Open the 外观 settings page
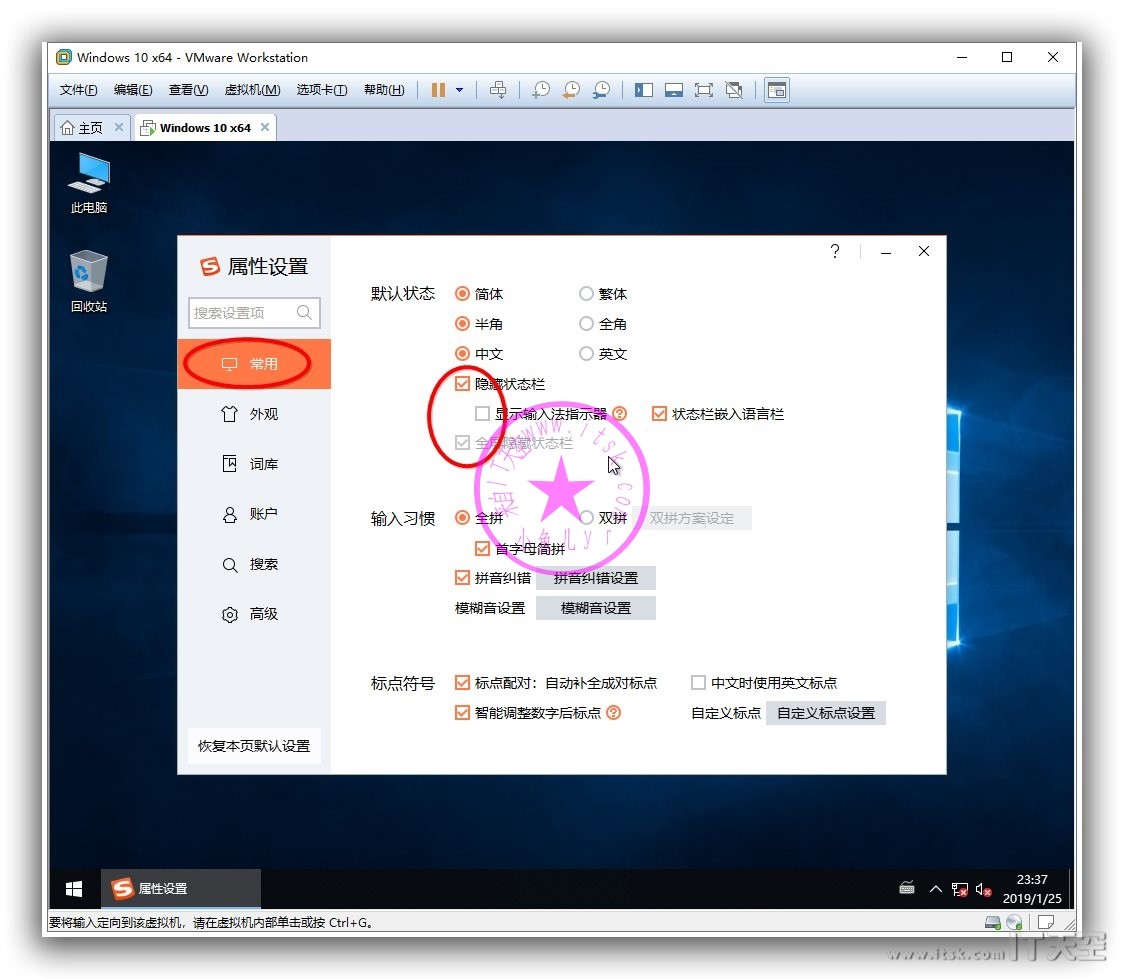 pos(254,414)
